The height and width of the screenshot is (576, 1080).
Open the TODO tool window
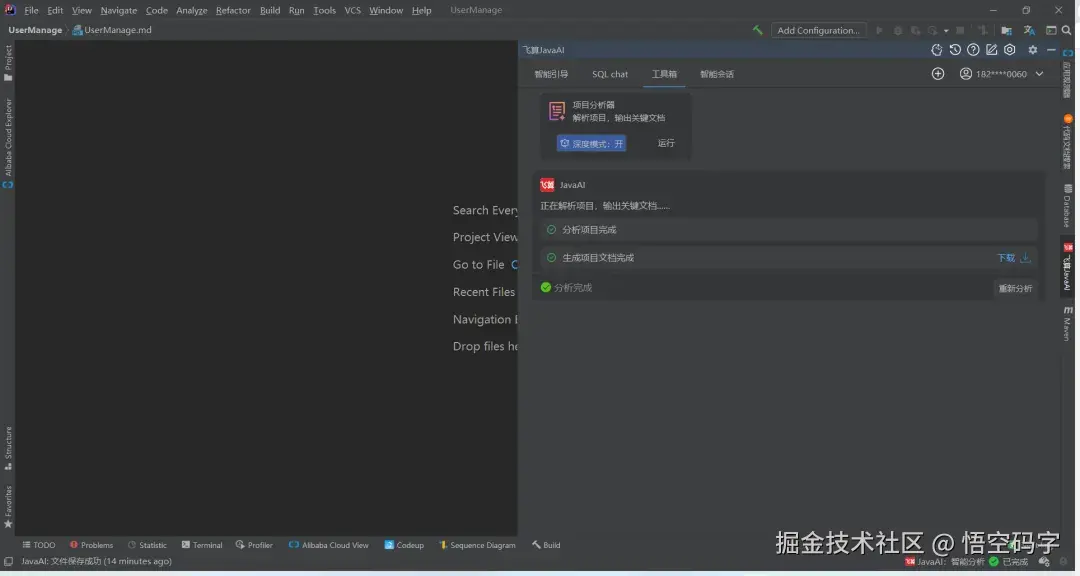(39, 545)
